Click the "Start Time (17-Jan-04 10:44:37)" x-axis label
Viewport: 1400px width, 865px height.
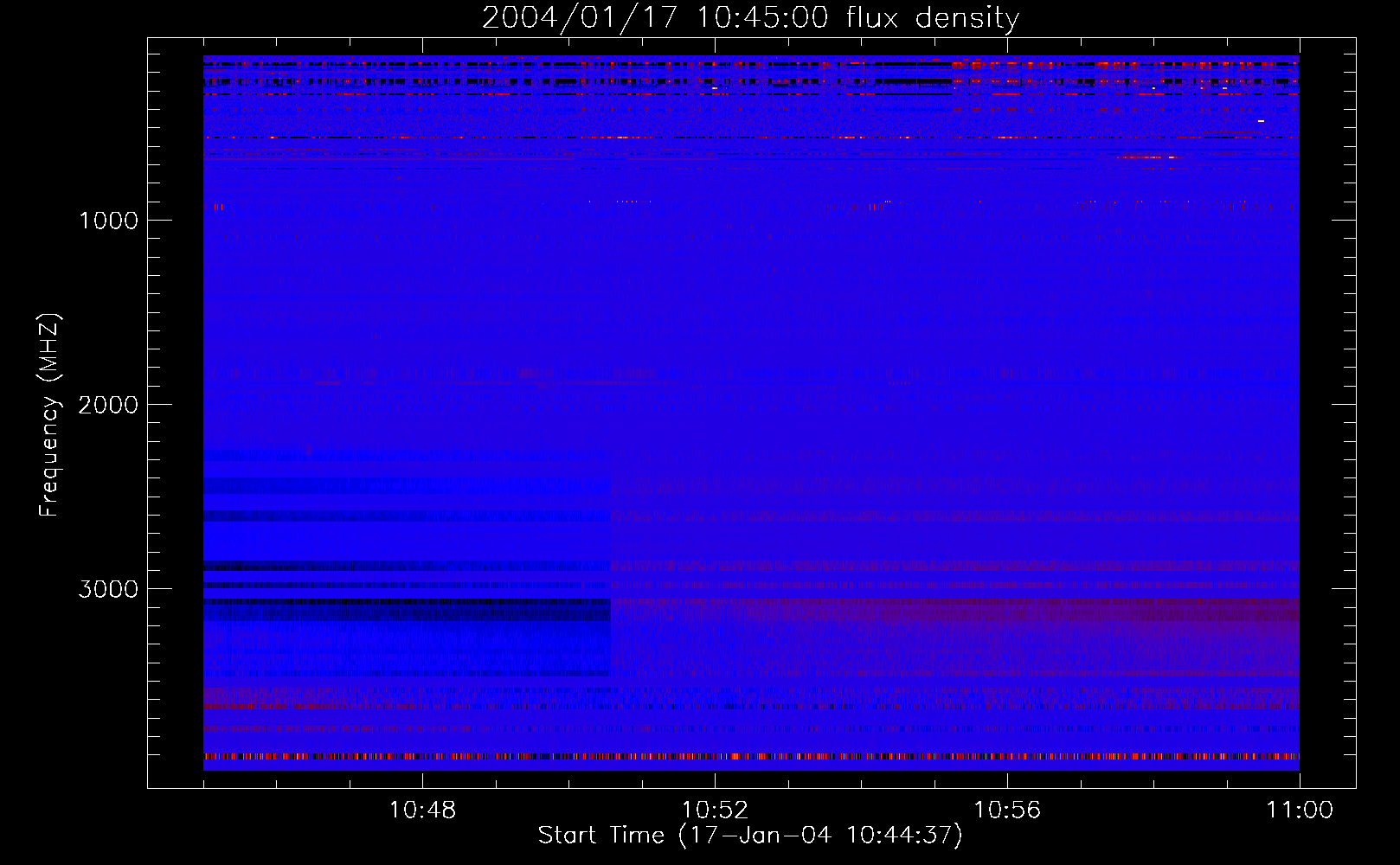click(x=750, y=836)
